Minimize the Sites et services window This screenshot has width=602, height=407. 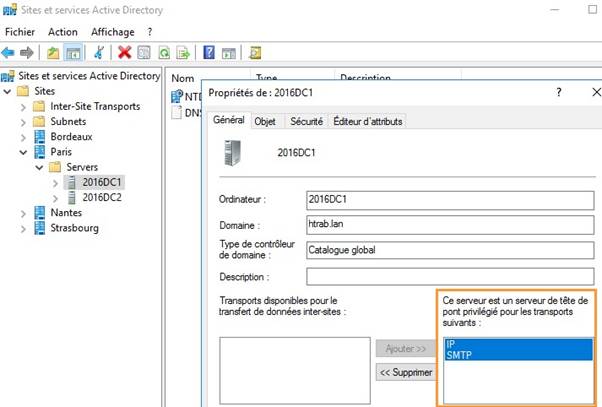[x=555, y=10]
